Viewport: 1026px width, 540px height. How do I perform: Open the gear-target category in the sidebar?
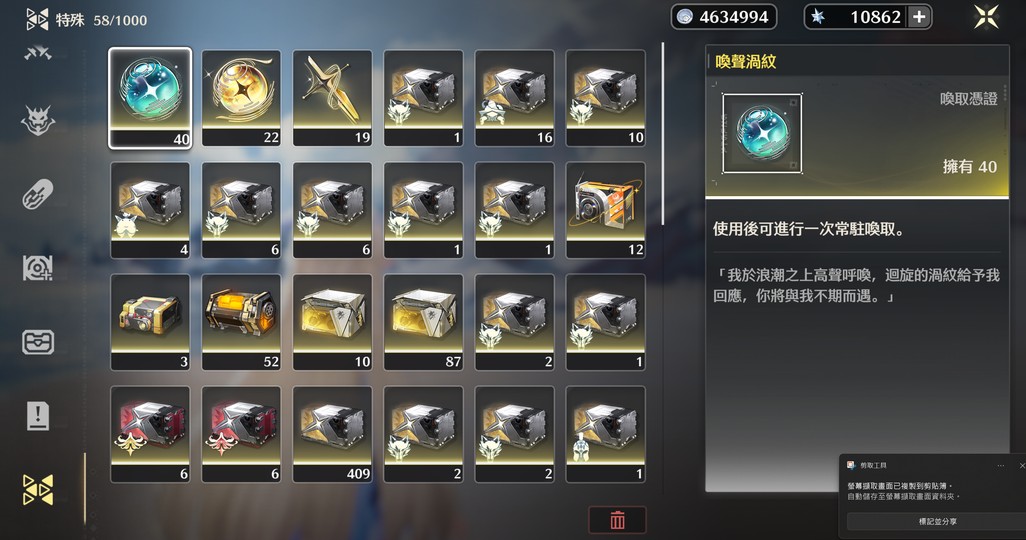38,268
